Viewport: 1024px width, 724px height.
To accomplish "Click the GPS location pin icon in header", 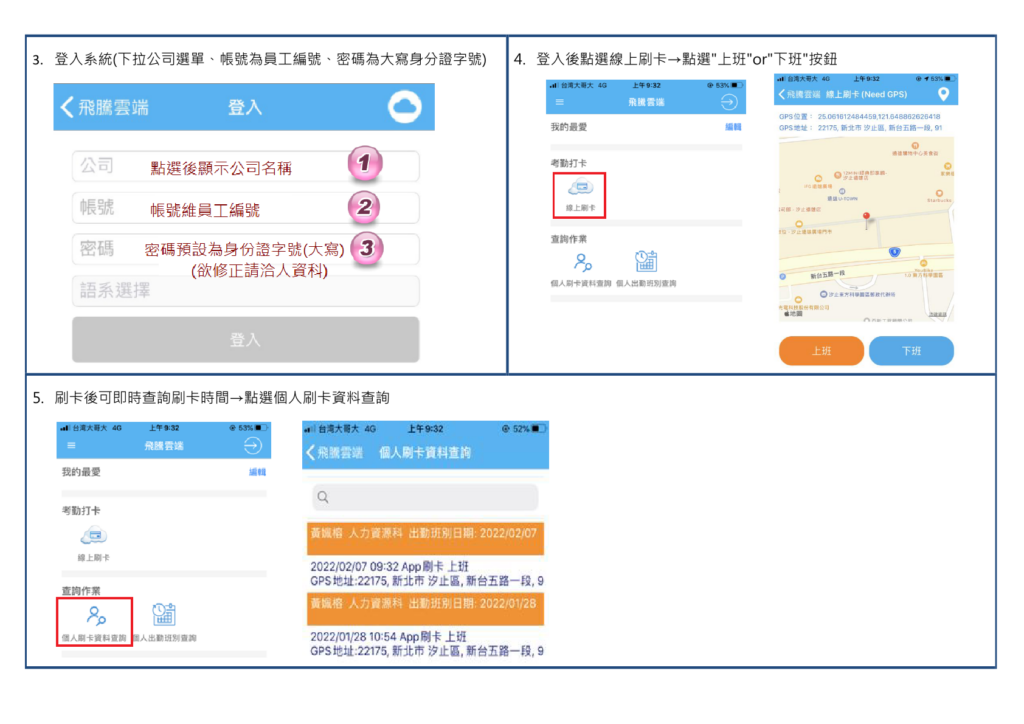I will (x=942, y=94).
